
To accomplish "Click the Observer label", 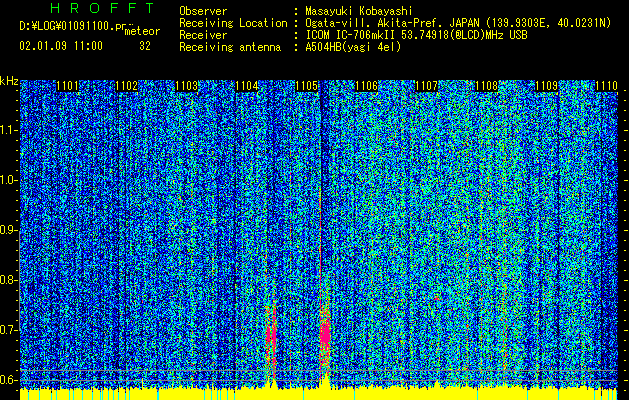I will (203, 11).
